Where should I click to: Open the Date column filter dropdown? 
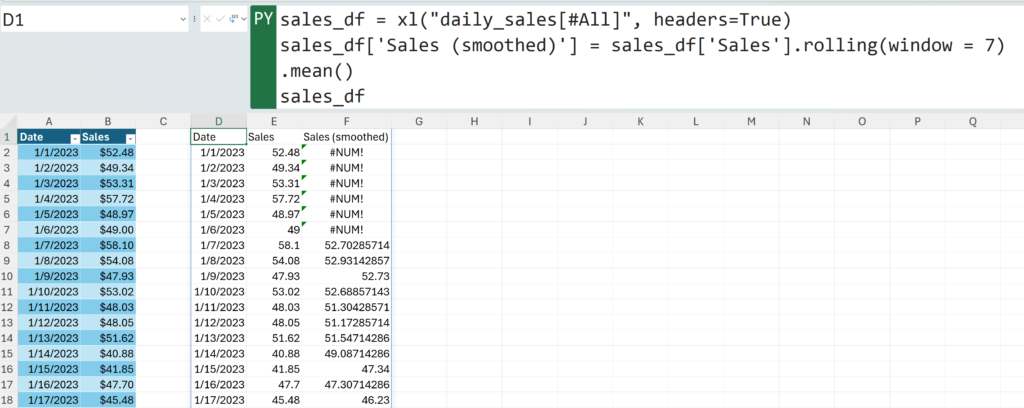[x=74, y=138]
